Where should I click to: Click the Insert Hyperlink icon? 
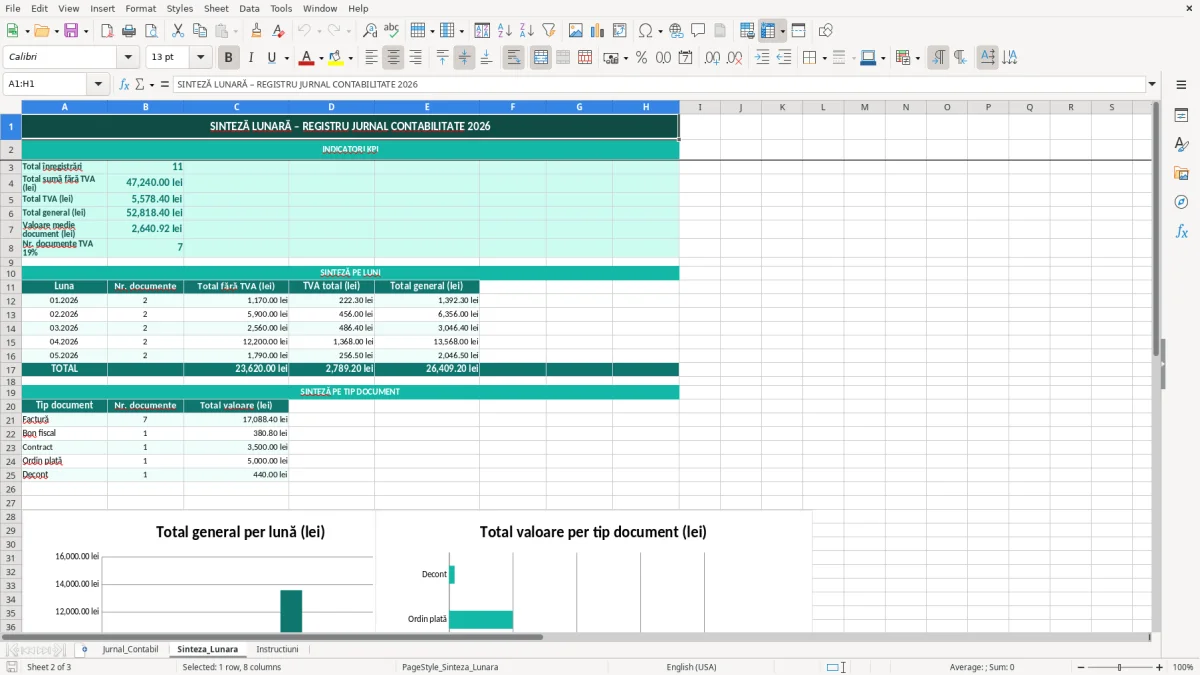677,31
